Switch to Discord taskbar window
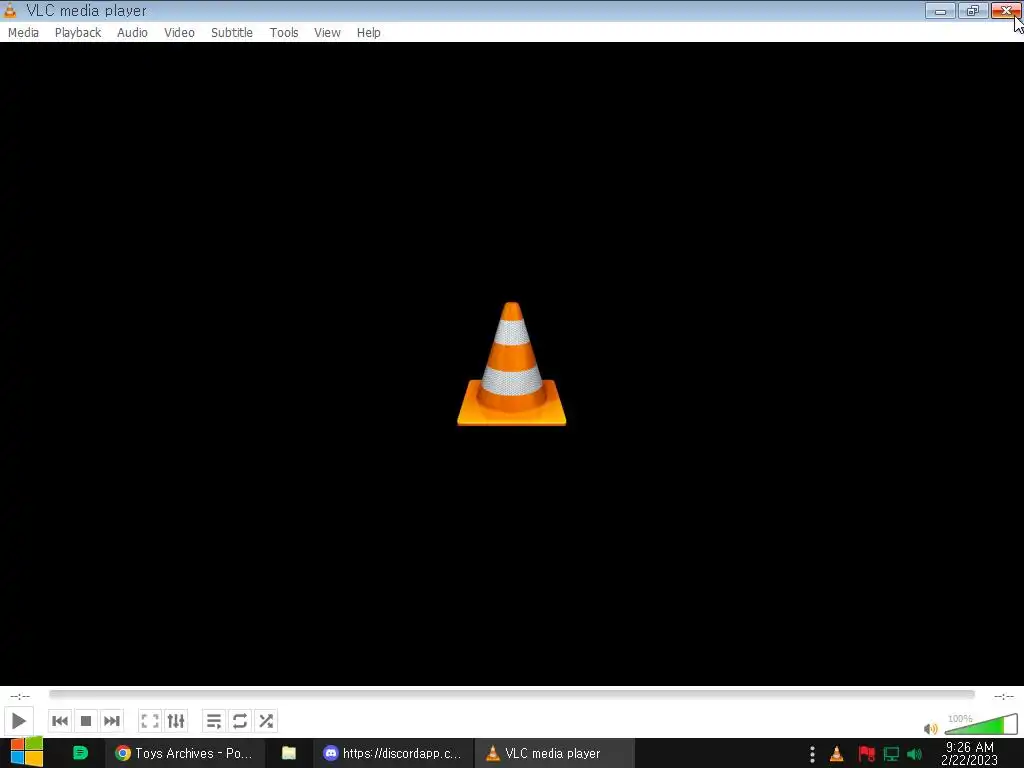Image resolution: width=1024 pixels, height=768 pixels. click(393, 753)
